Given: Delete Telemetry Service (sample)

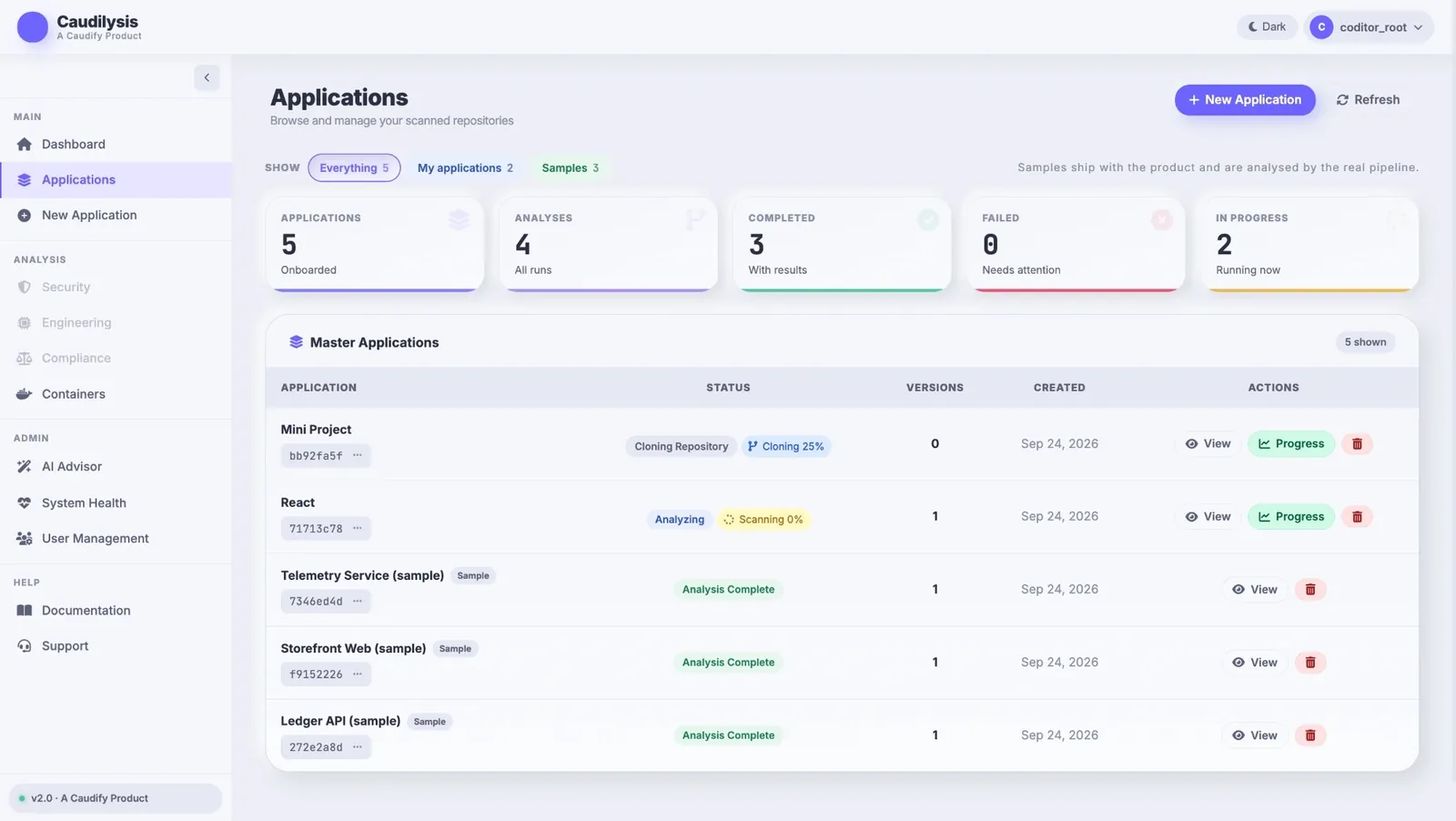Looking at the screenshot, I should pos(1310,590).
